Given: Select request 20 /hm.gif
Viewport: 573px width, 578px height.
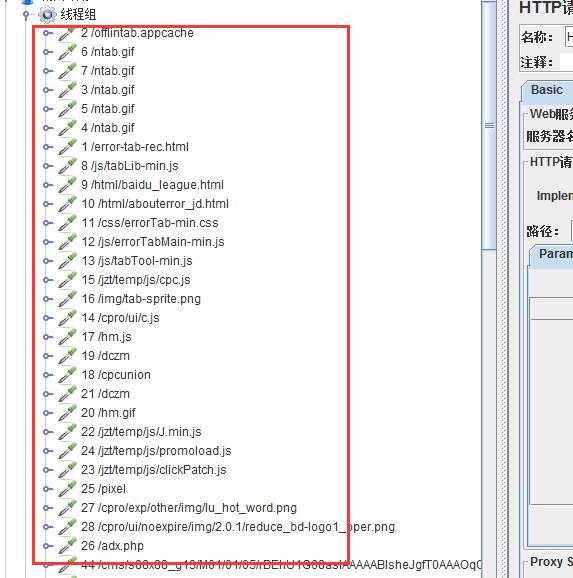Looking at the screenshot, I should 108,413.
